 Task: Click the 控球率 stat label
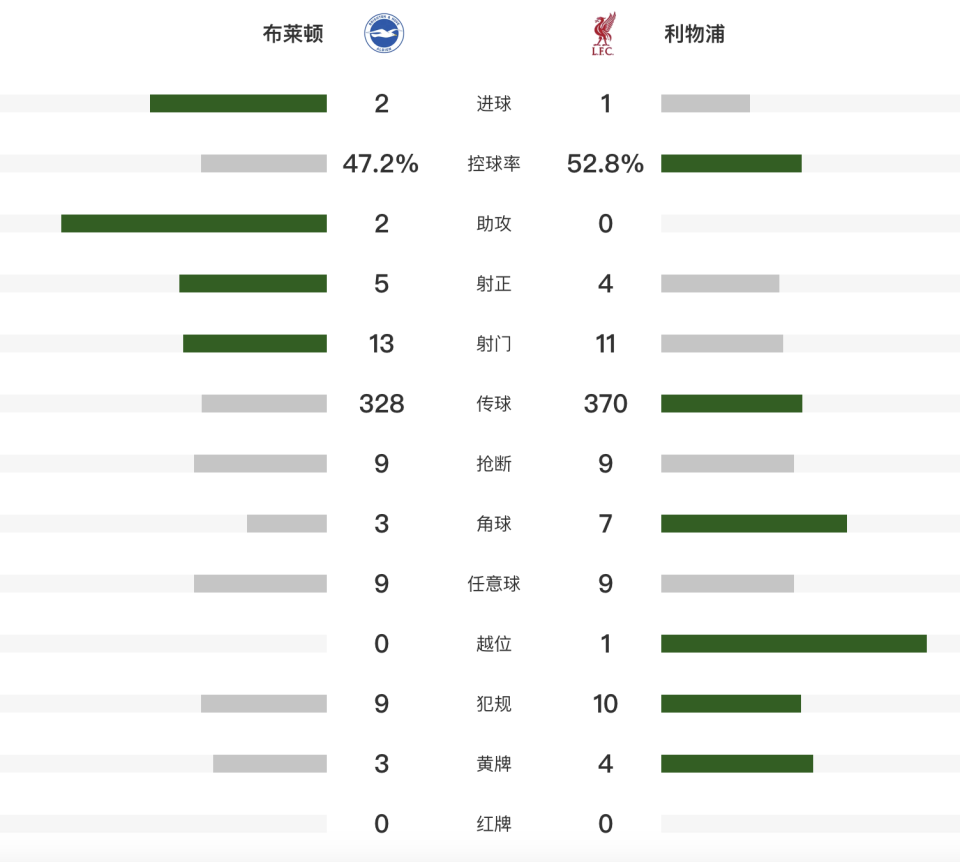pos(494,164)
